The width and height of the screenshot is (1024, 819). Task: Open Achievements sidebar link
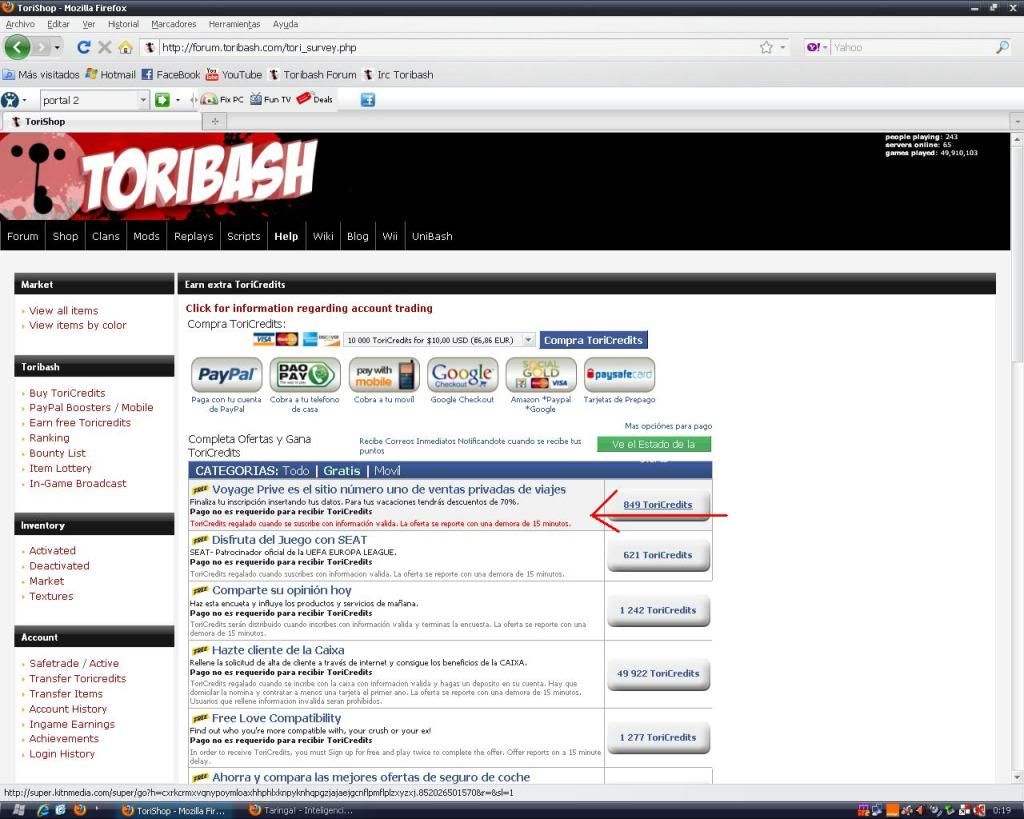64,739
